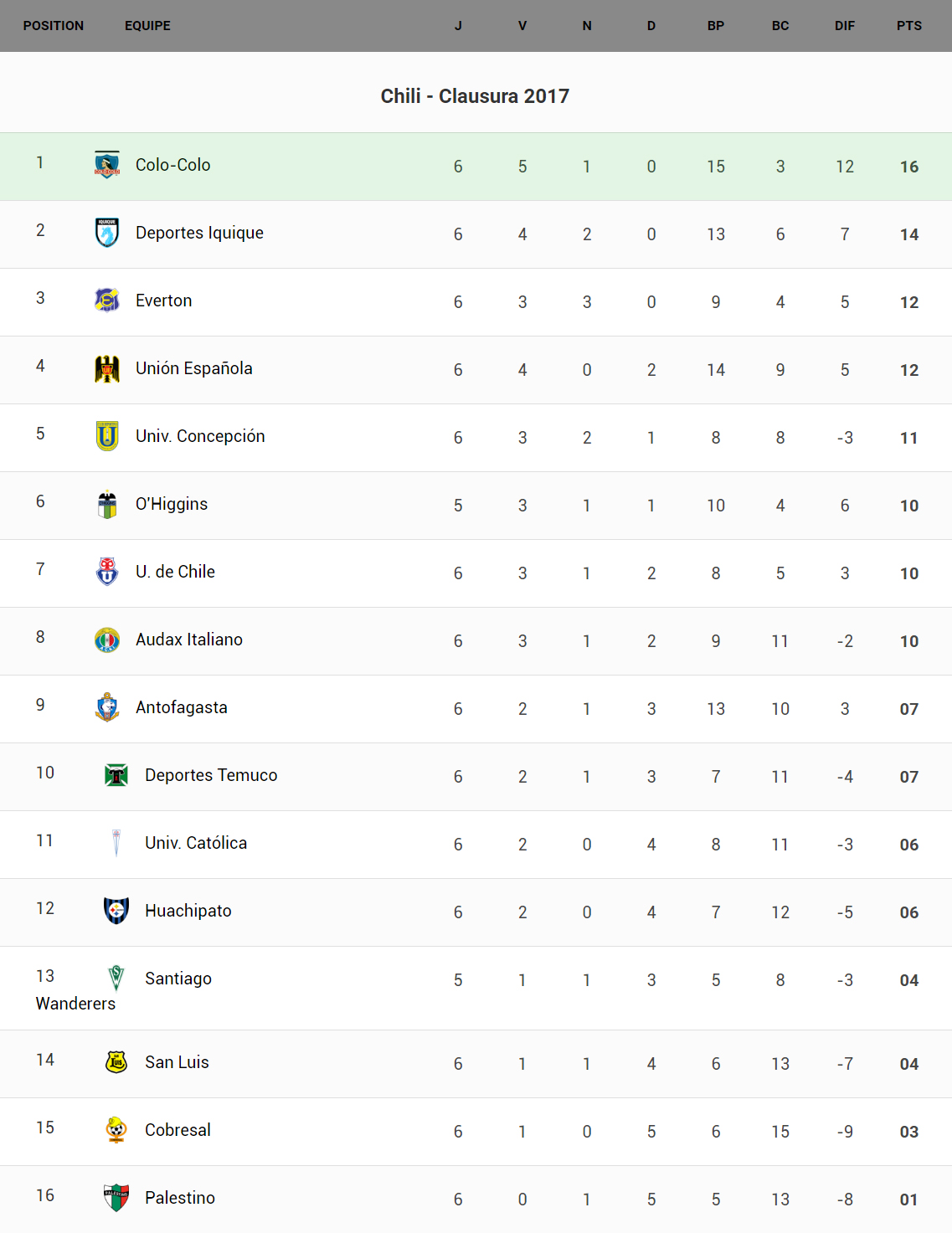Click the POSITION column header
Viewport: 952px width, 1233px height.
pos(54,26)
